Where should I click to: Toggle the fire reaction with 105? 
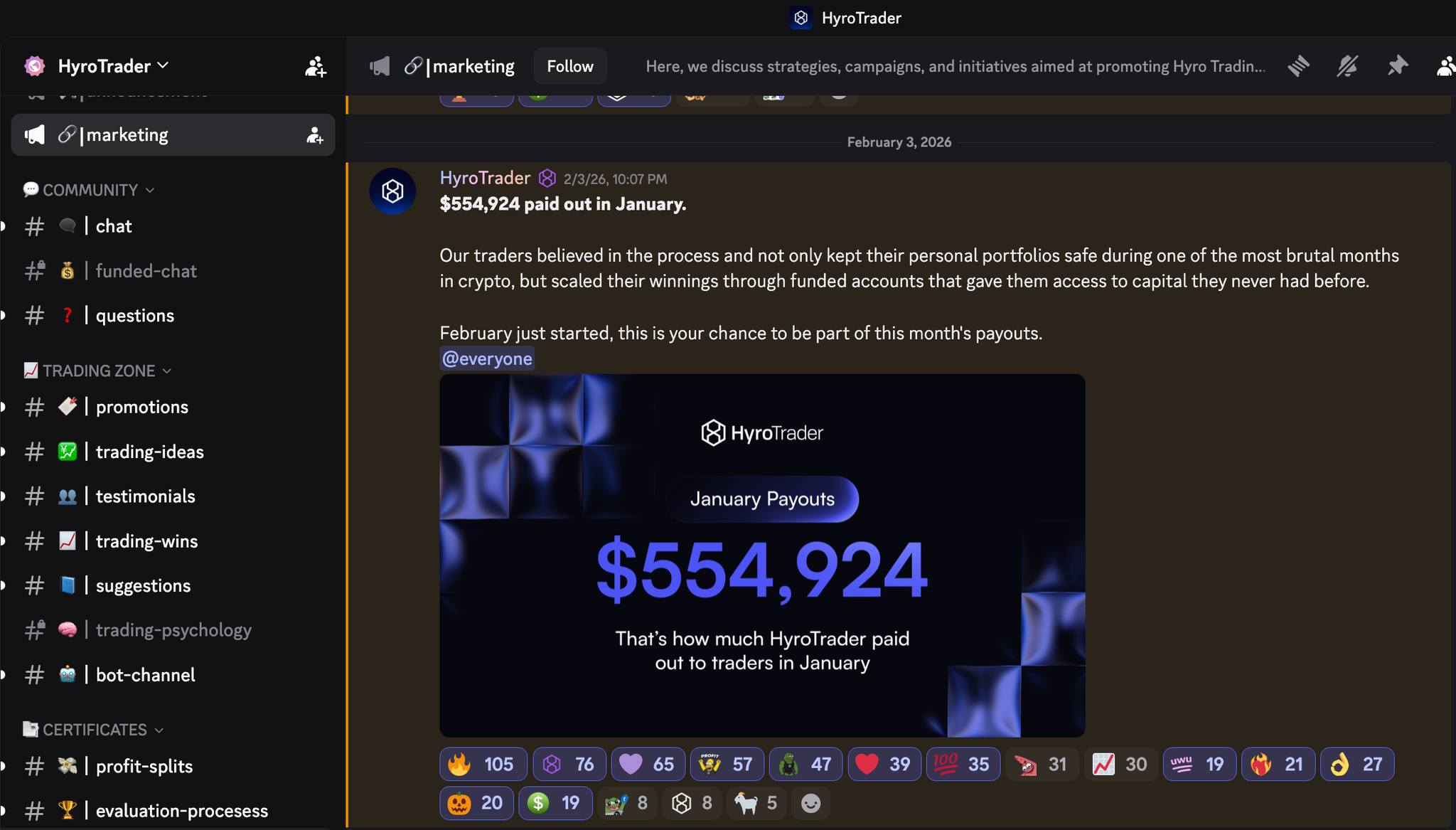coord(483,764)
